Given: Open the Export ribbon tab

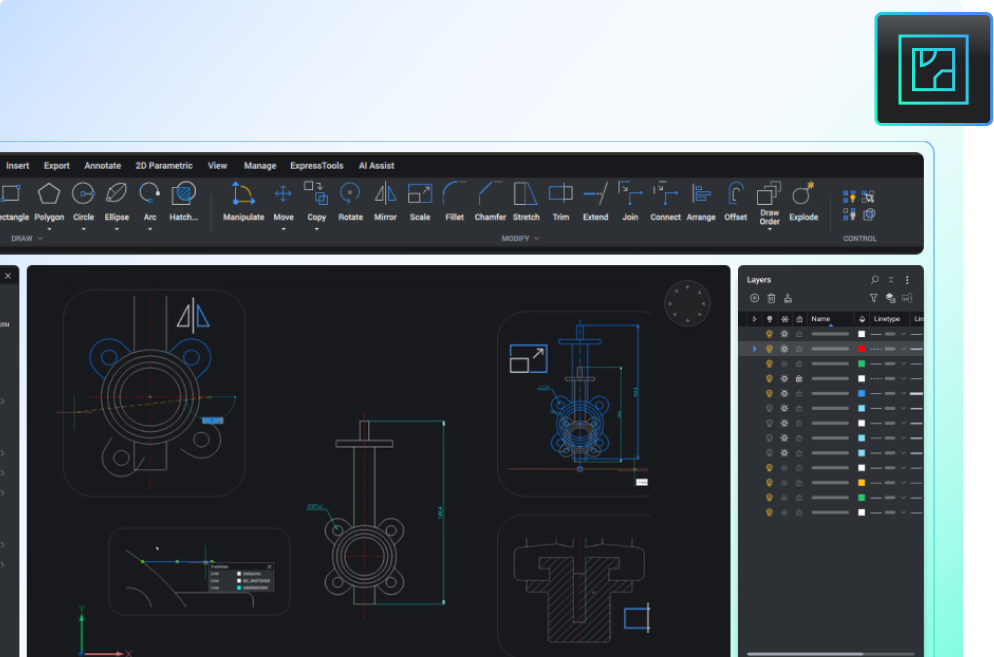Looking at the screenshot, I should pos(56,166).
